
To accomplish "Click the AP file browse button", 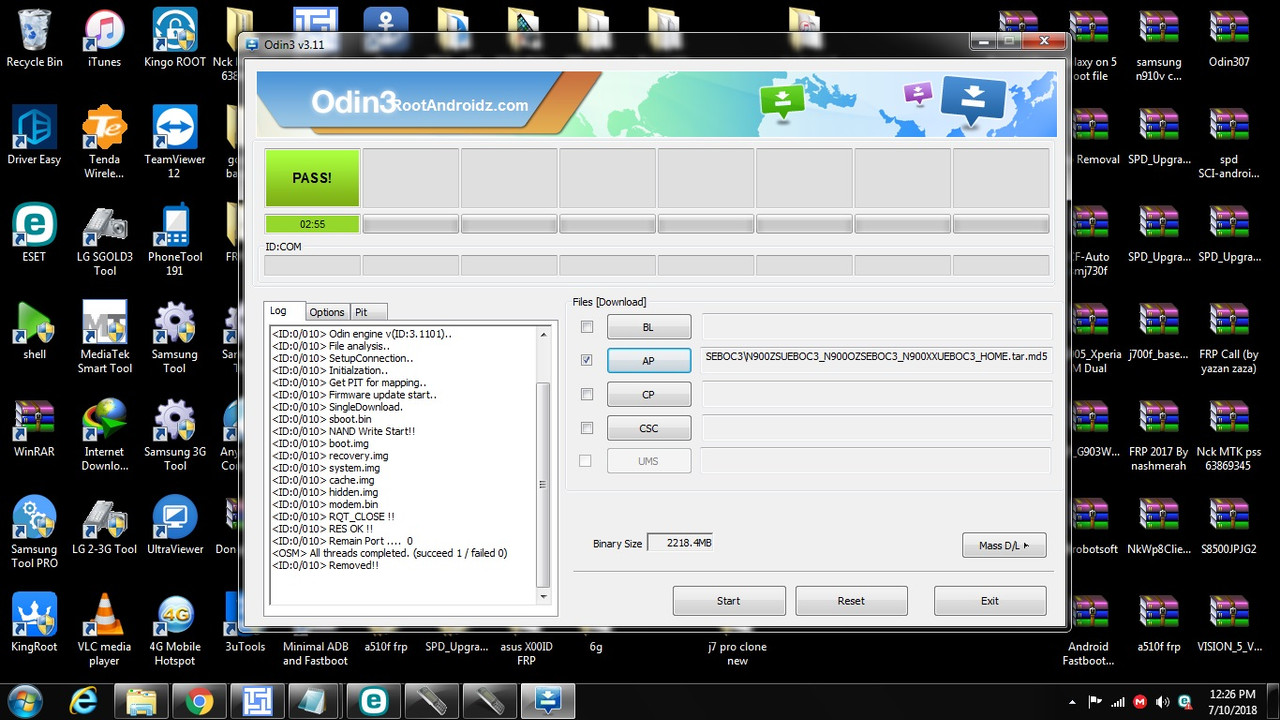I will (649, 361).
